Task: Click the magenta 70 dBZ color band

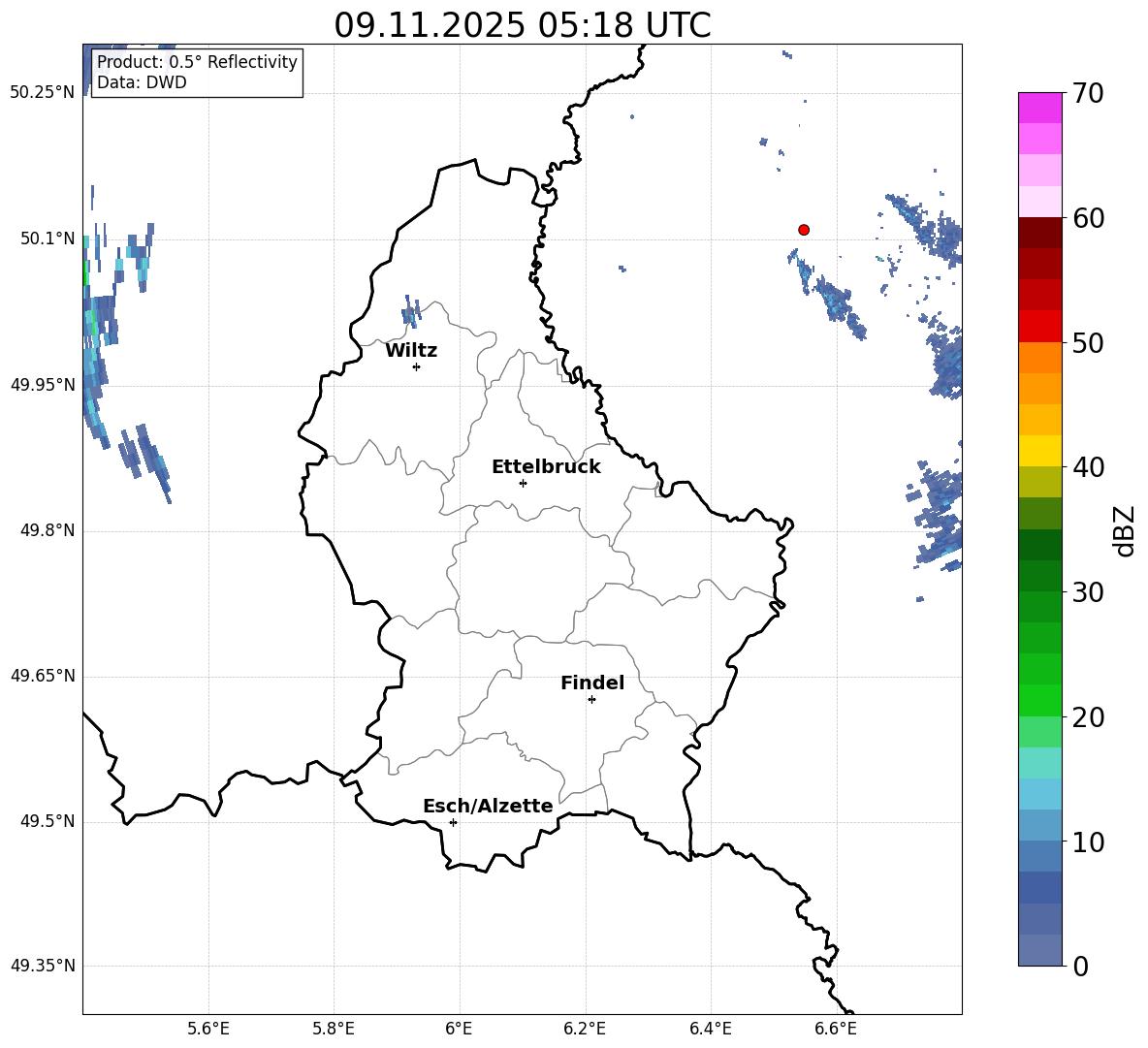Action: (1039, 108)
